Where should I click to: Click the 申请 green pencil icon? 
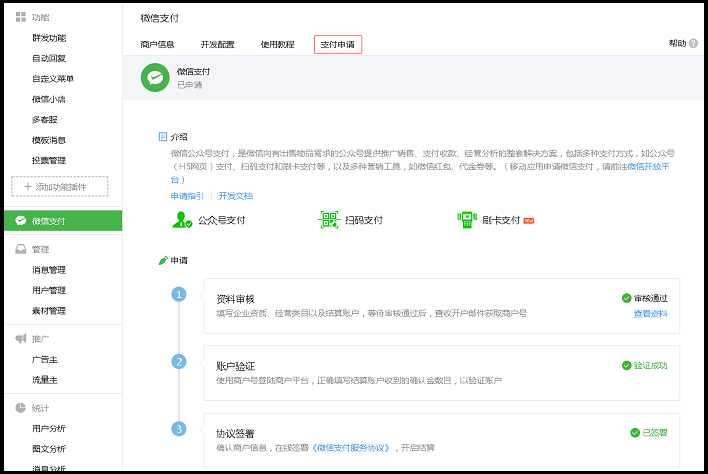pos(163,260)
